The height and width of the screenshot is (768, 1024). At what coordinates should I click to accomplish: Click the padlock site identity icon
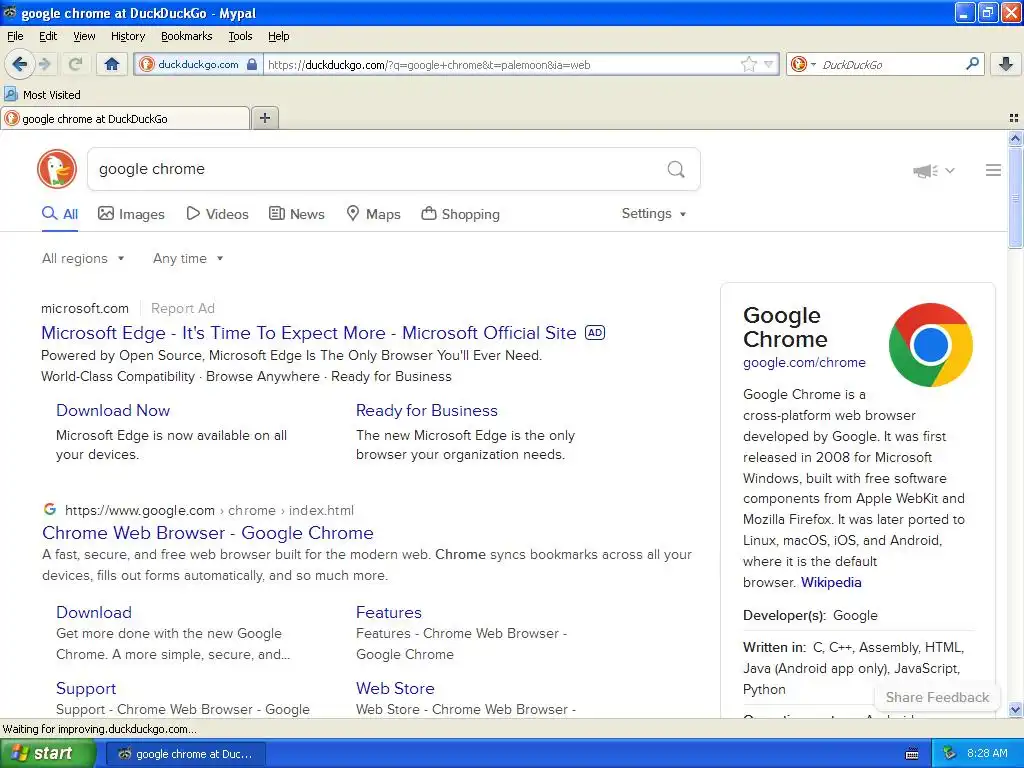click(x=252, y=65)
